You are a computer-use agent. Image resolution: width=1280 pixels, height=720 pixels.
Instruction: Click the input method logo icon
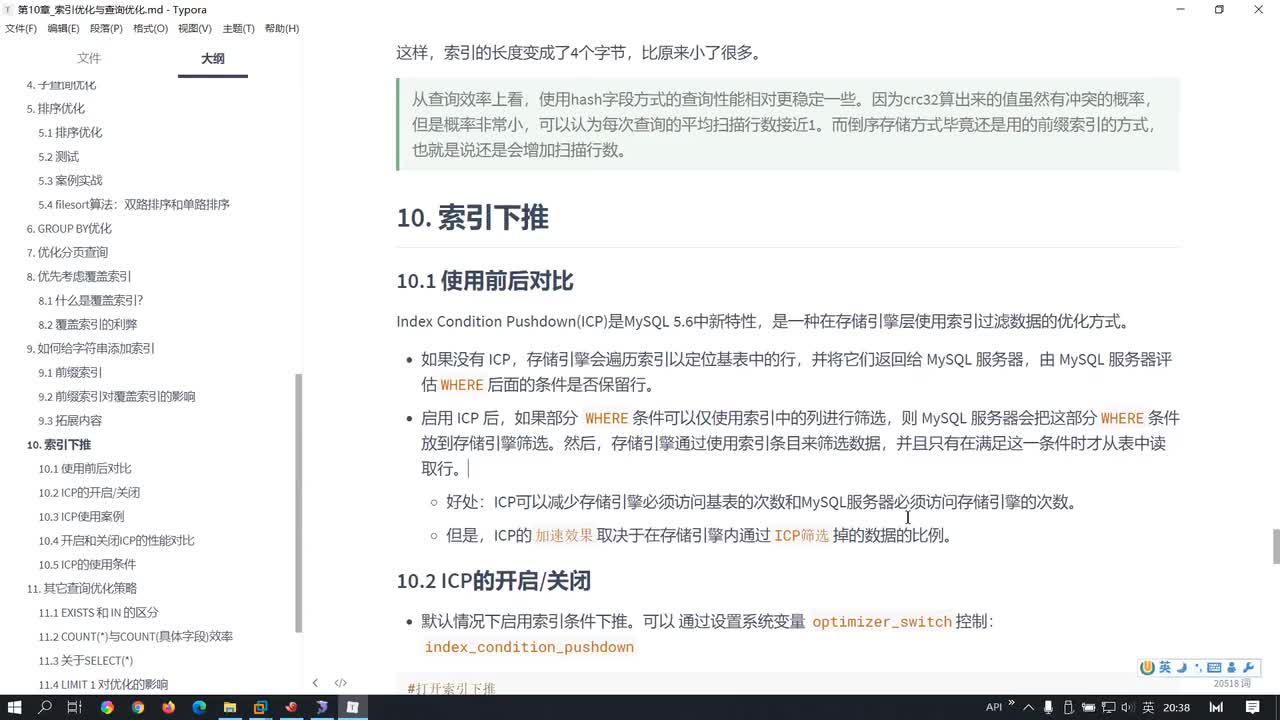coord(1147,668)
